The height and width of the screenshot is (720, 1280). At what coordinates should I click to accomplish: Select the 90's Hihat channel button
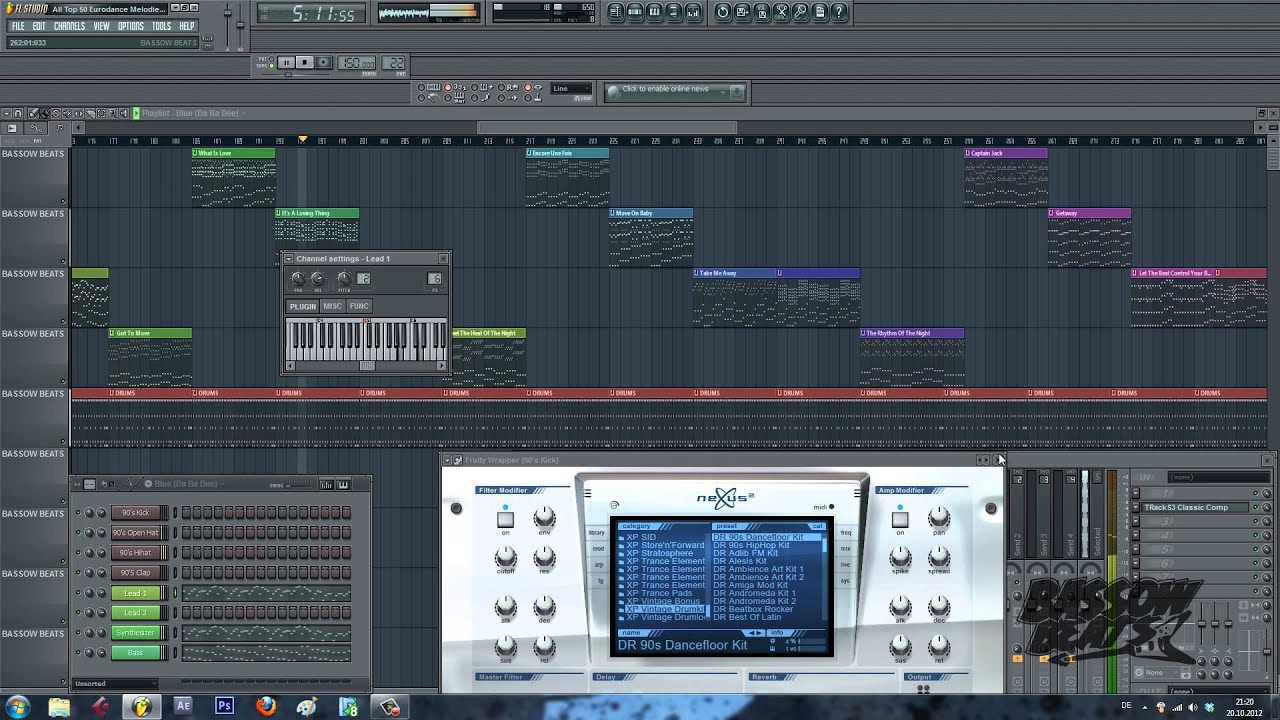coord(135,553)
